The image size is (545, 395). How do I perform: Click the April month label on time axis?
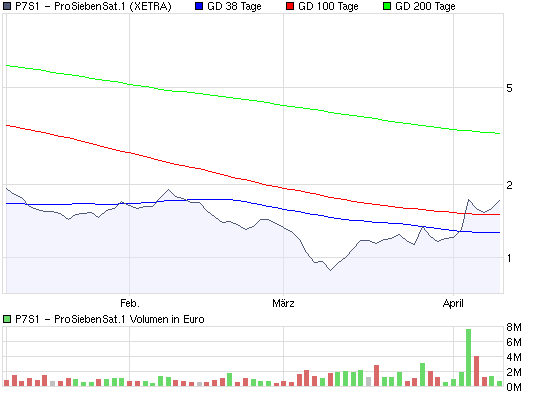click(453, 304)
